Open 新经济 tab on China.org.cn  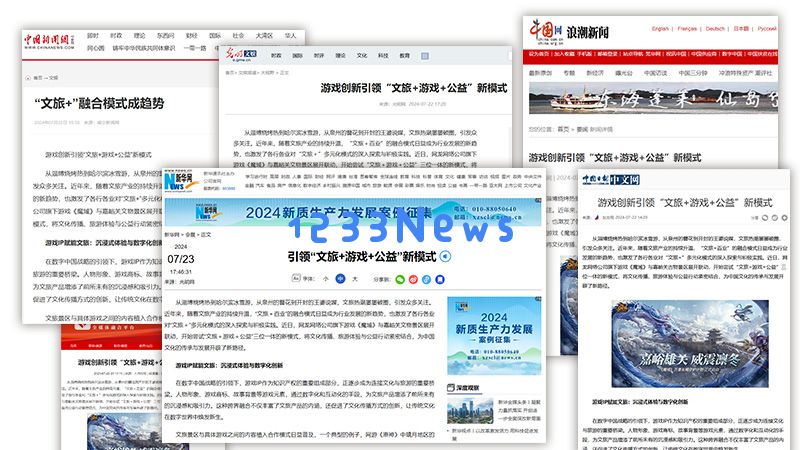click(x=595, y=73)
